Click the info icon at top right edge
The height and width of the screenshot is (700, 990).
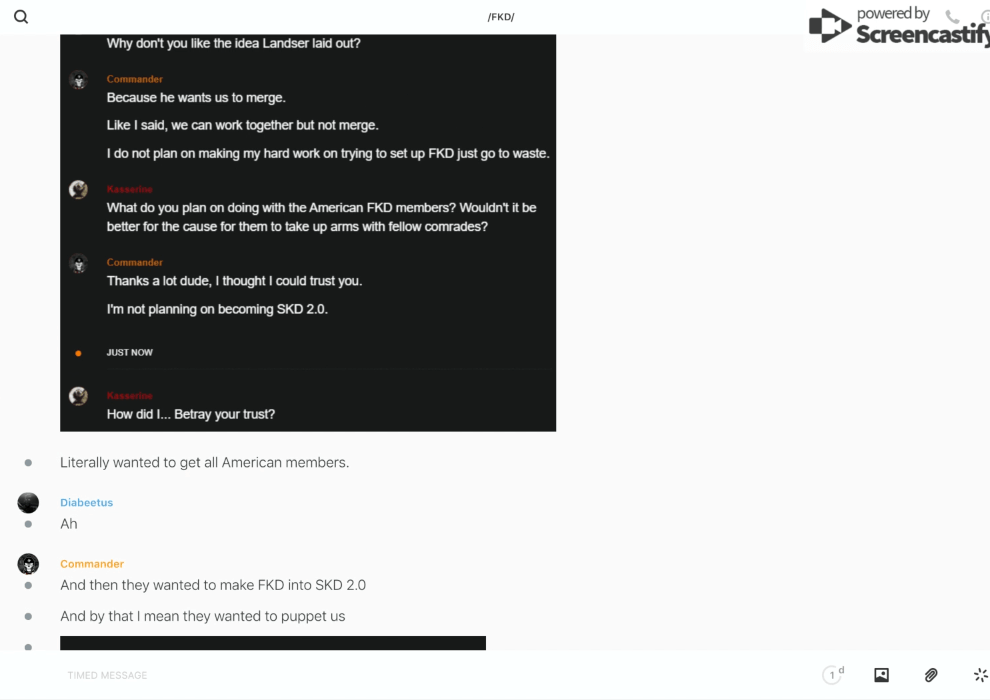pos(986,16)
